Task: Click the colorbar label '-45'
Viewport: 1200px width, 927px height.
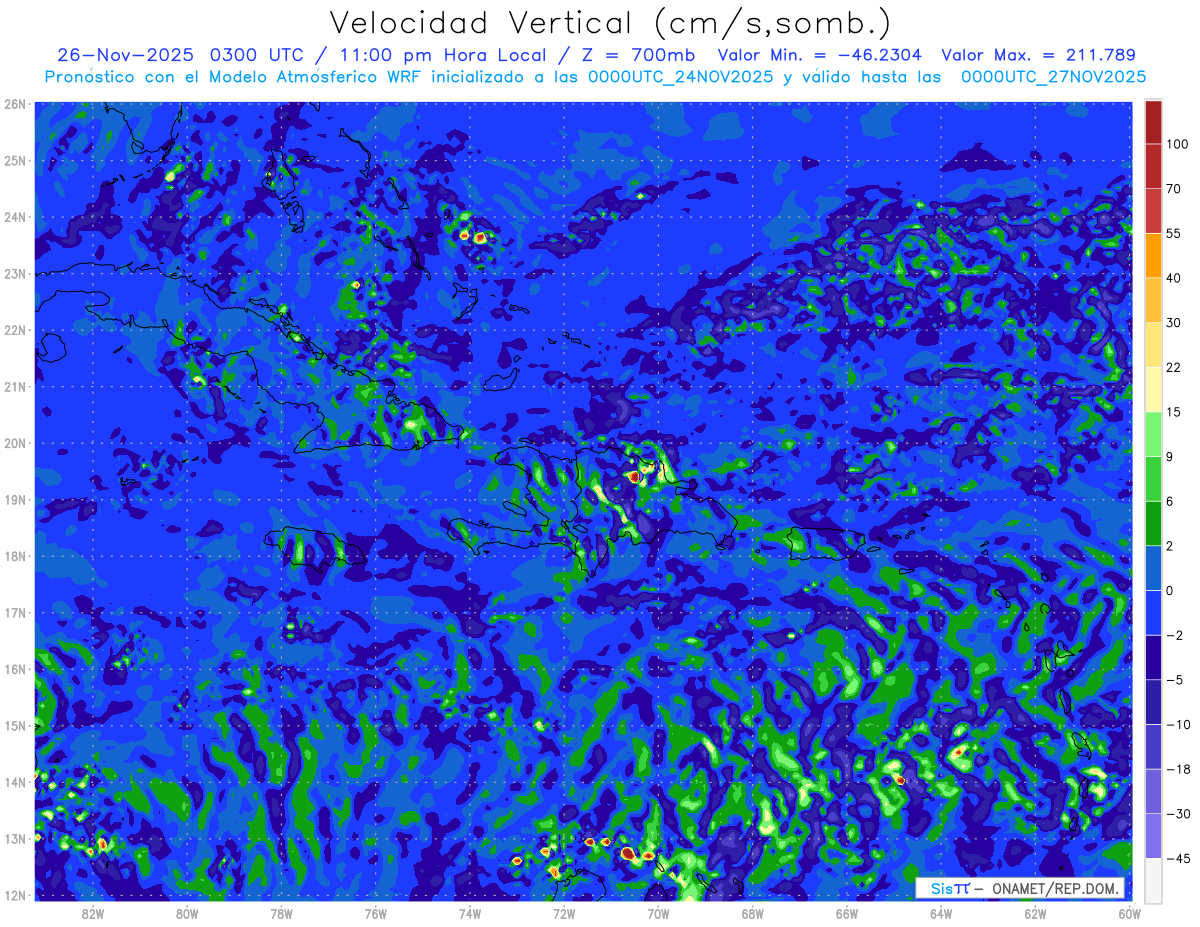Action: pyautogui.click(x=1177, y=858)
